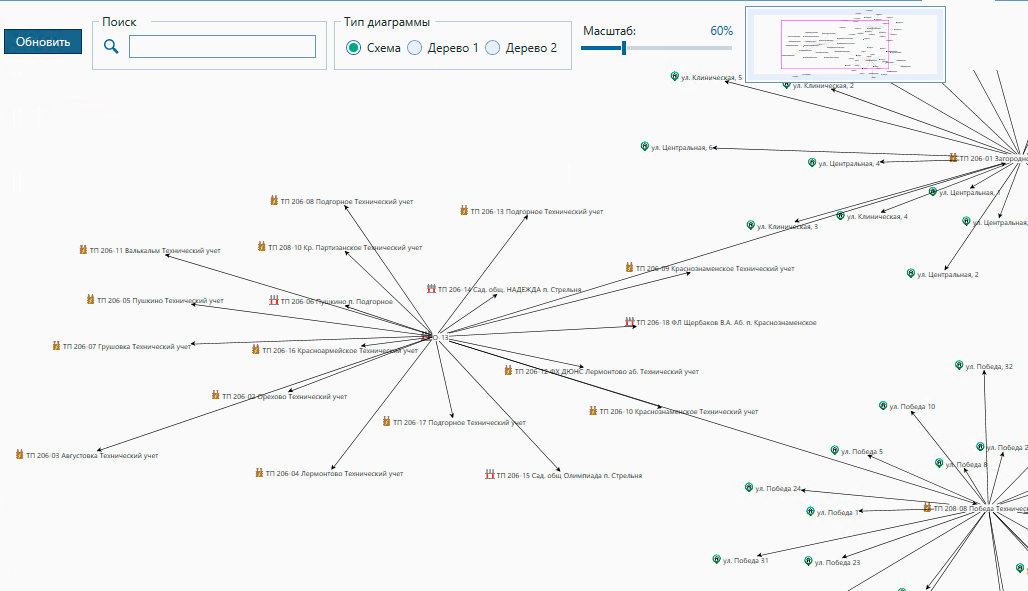
Task: Click the Масштаб zoom slider handle
Action: (x=624, y=47)
